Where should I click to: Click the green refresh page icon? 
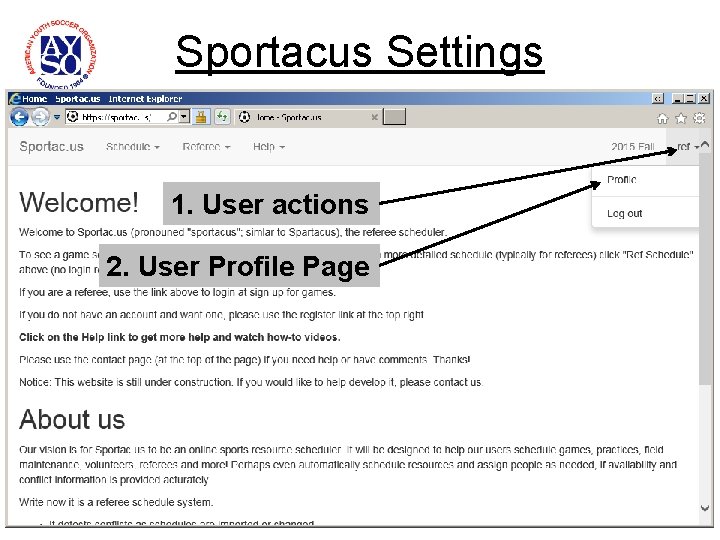(x=222, y=117)
